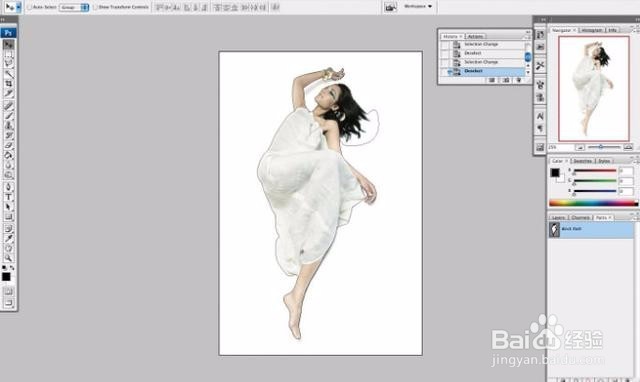Open the Layer Comps dock icon
640x382 pixels.
click(540, 147)
